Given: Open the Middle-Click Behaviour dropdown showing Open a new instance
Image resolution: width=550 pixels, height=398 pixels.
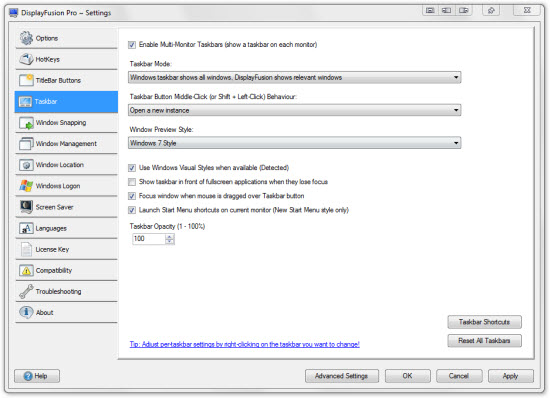Looking at the screenshot, I should pos(294,110).
